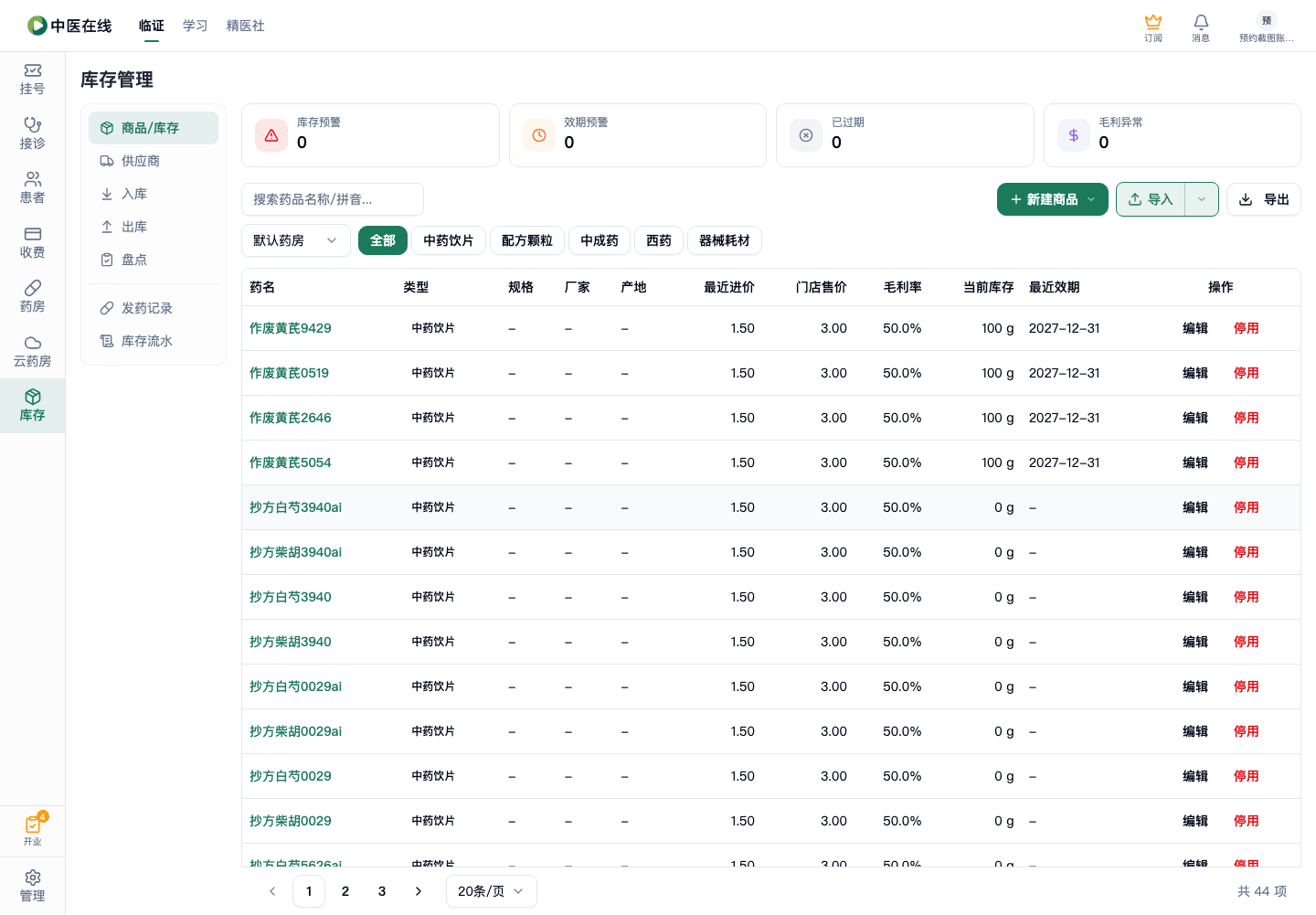This screenshot has height=915, width=1316.
Task: Filter by 全部 category
Action: pos(383,240)
